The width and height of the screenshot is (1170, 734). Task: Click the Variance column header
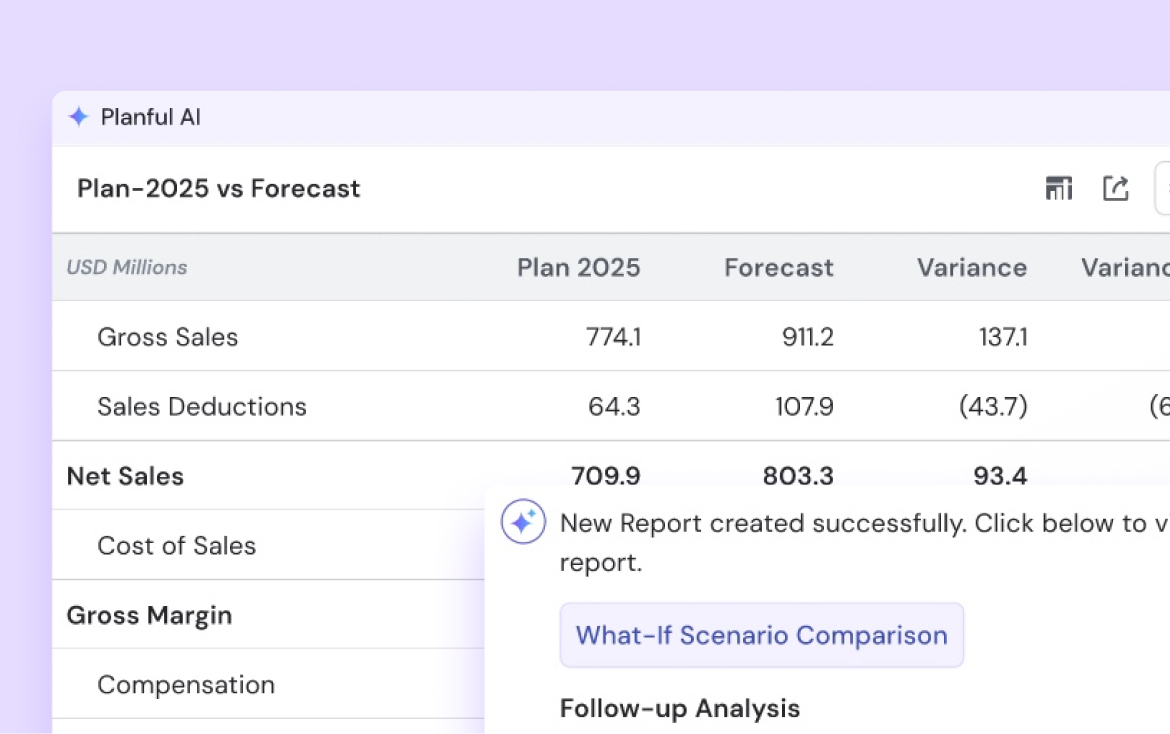[x=972, y=267]
